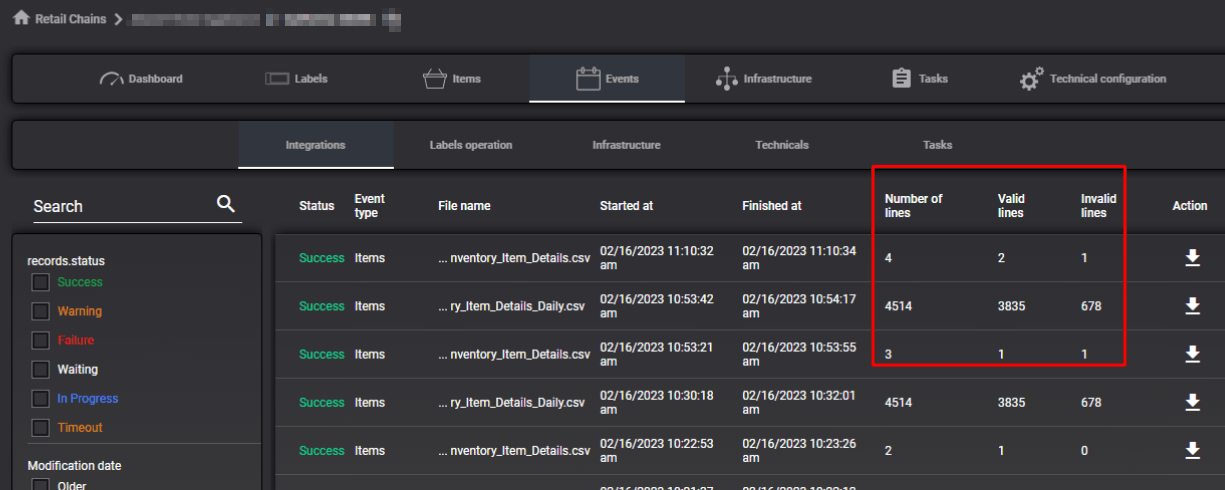Open the Labels main tab

tap(296, 79)
